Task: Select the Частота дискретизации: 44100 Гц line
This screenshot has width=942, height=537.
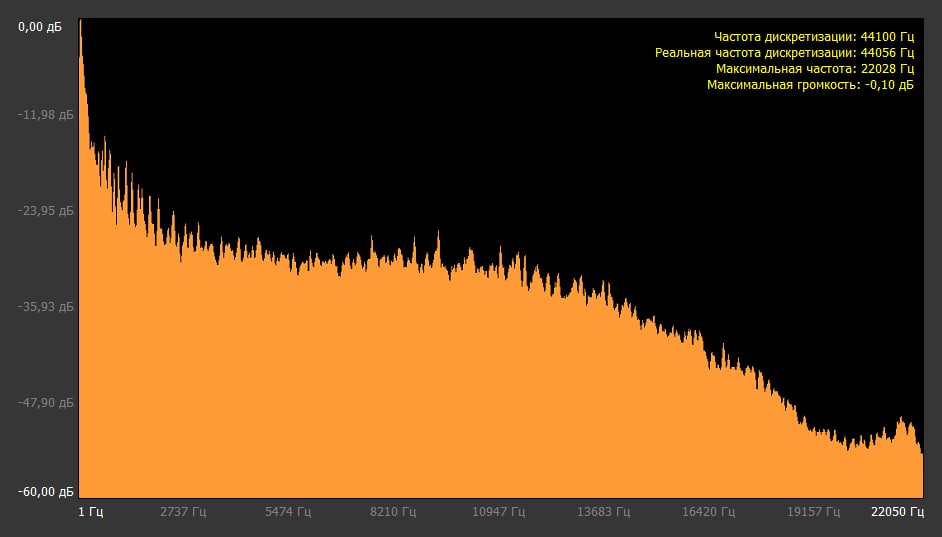Action: click(x=814, y=37)
